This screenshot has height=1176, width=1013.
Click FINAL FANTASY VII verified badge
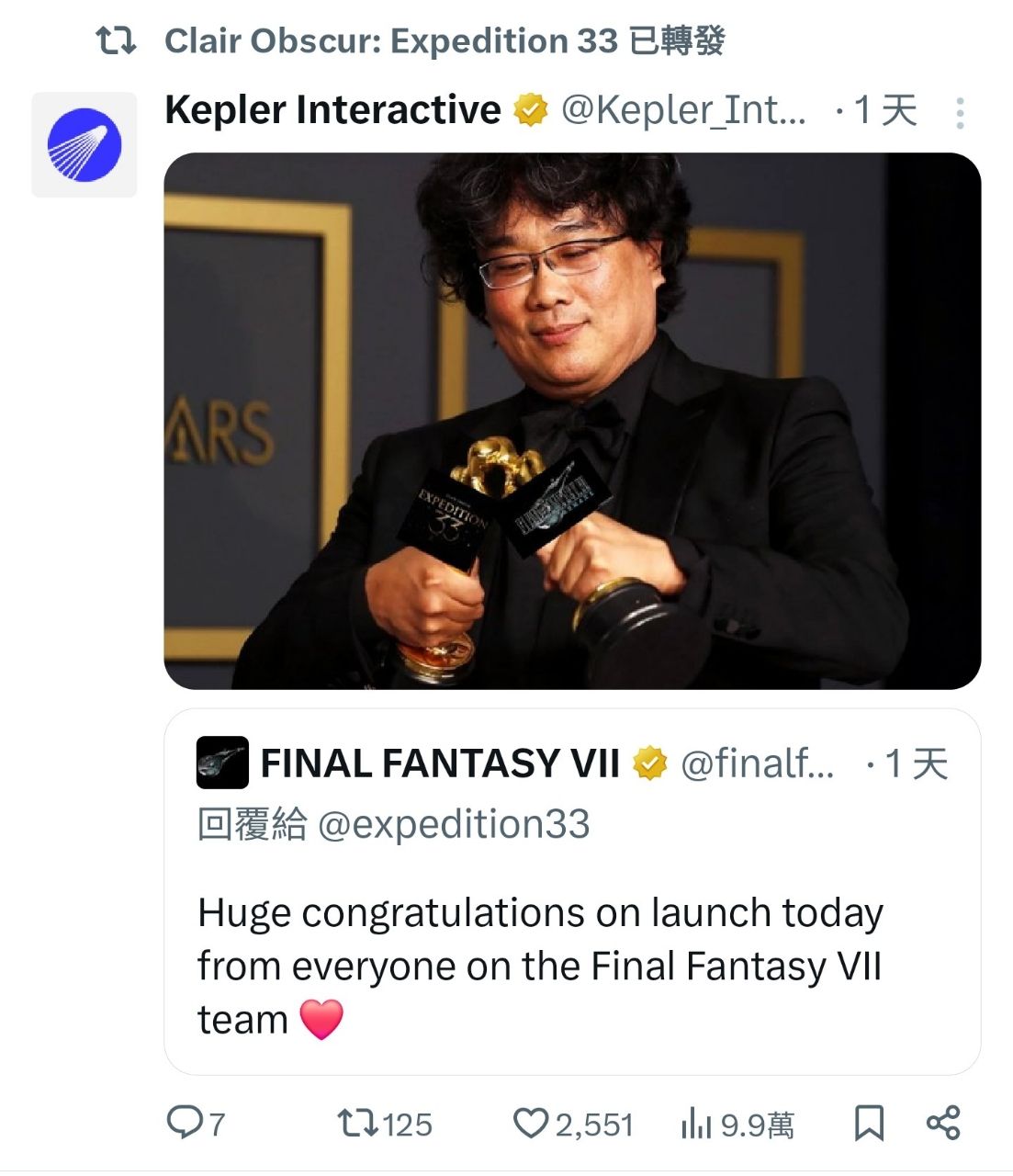pos(650,763)
